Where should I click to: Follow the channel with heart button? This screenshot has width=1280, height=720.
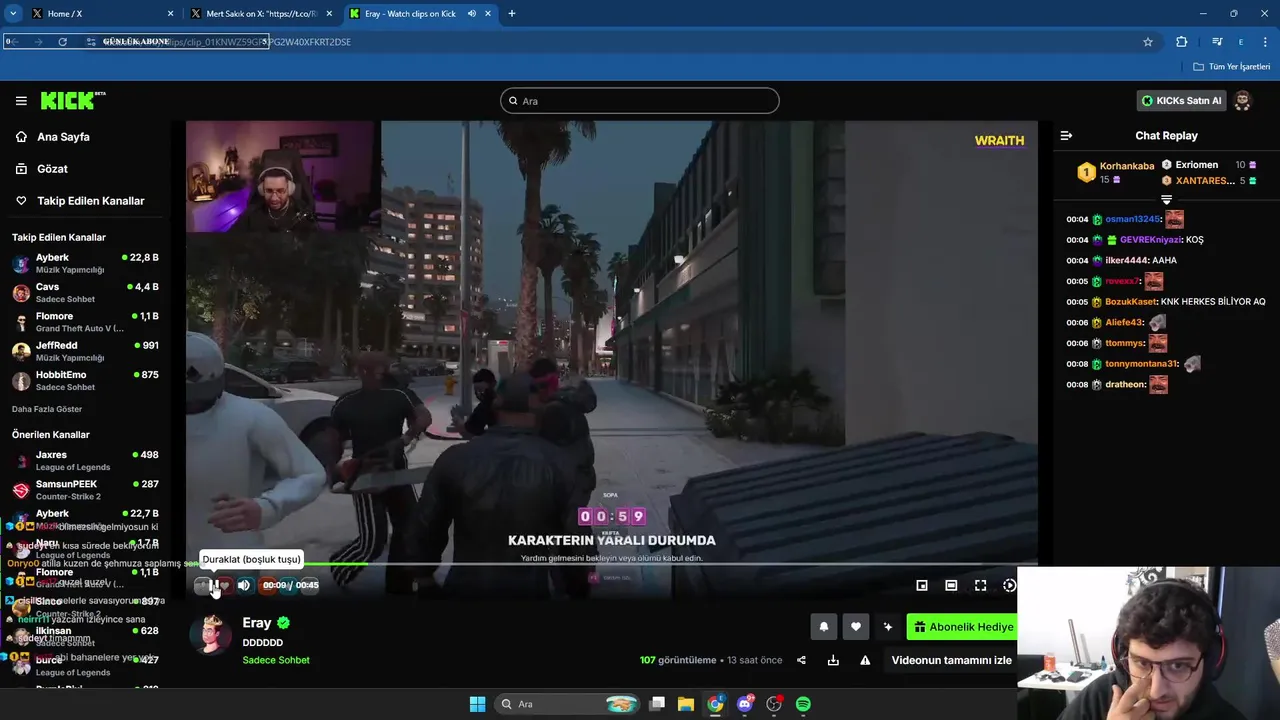point(856,627)
